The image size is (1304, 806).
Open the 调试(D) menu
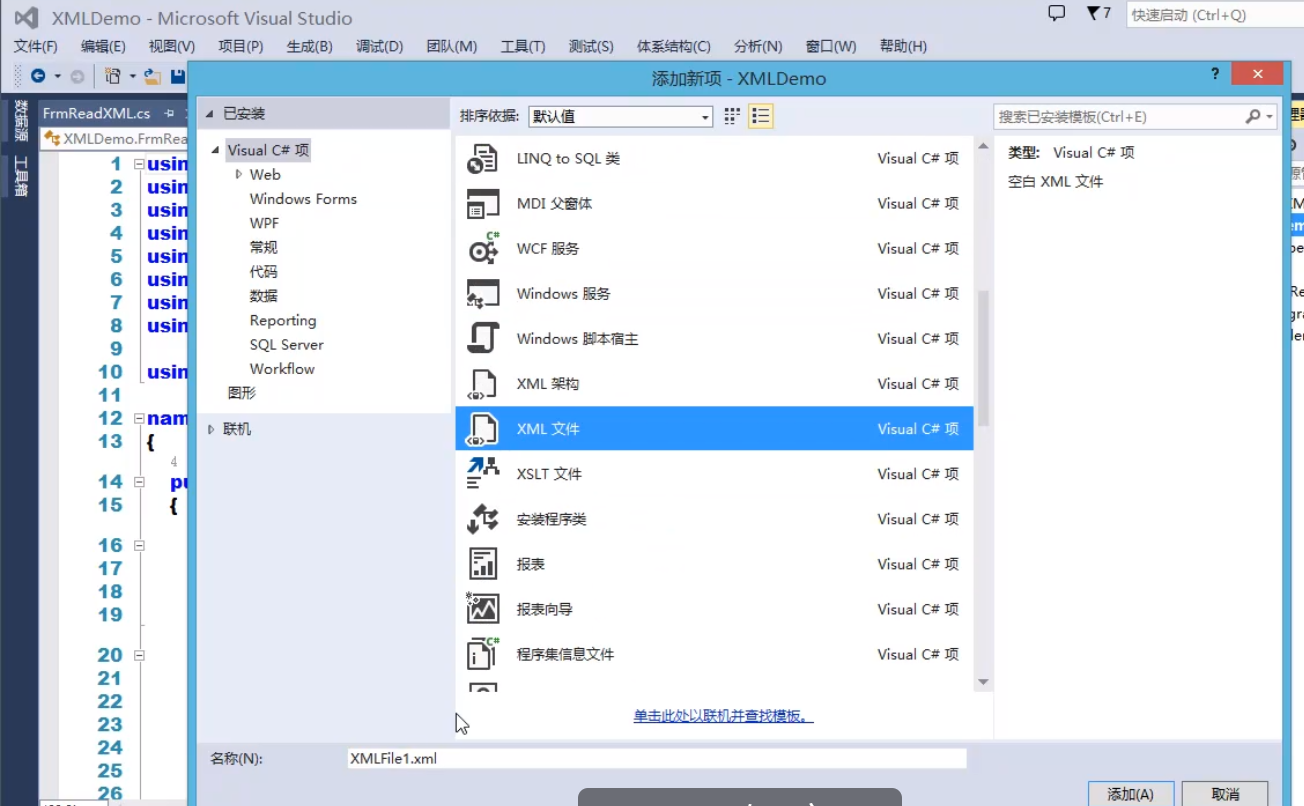[379, 46]
